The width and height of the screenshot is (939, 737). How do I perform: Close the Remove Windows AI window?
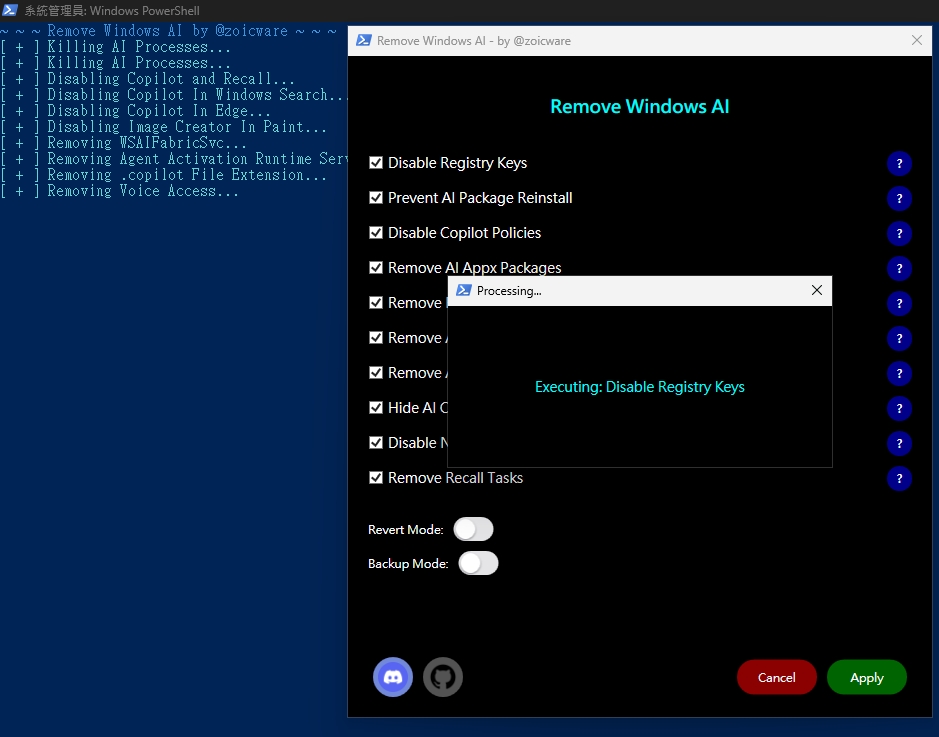(x=917, y=41)
